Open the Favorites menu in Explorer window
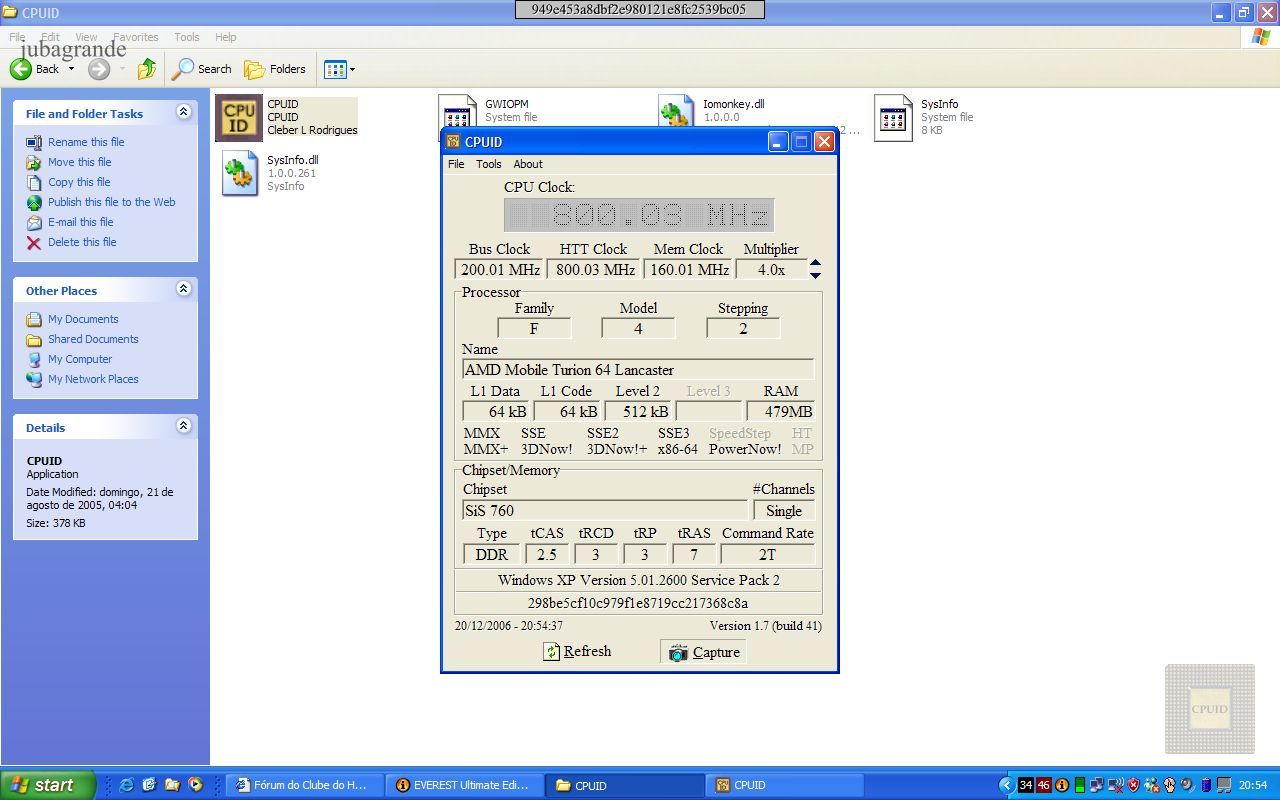Viewport: 1280px width, 800px height. coord(135,37)
